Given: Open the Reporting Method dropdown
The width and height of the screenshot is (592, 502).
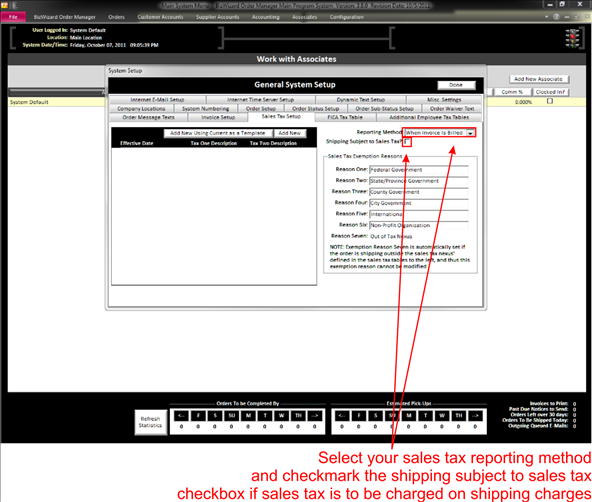Looking at the screenshot, I should point(470,133).
